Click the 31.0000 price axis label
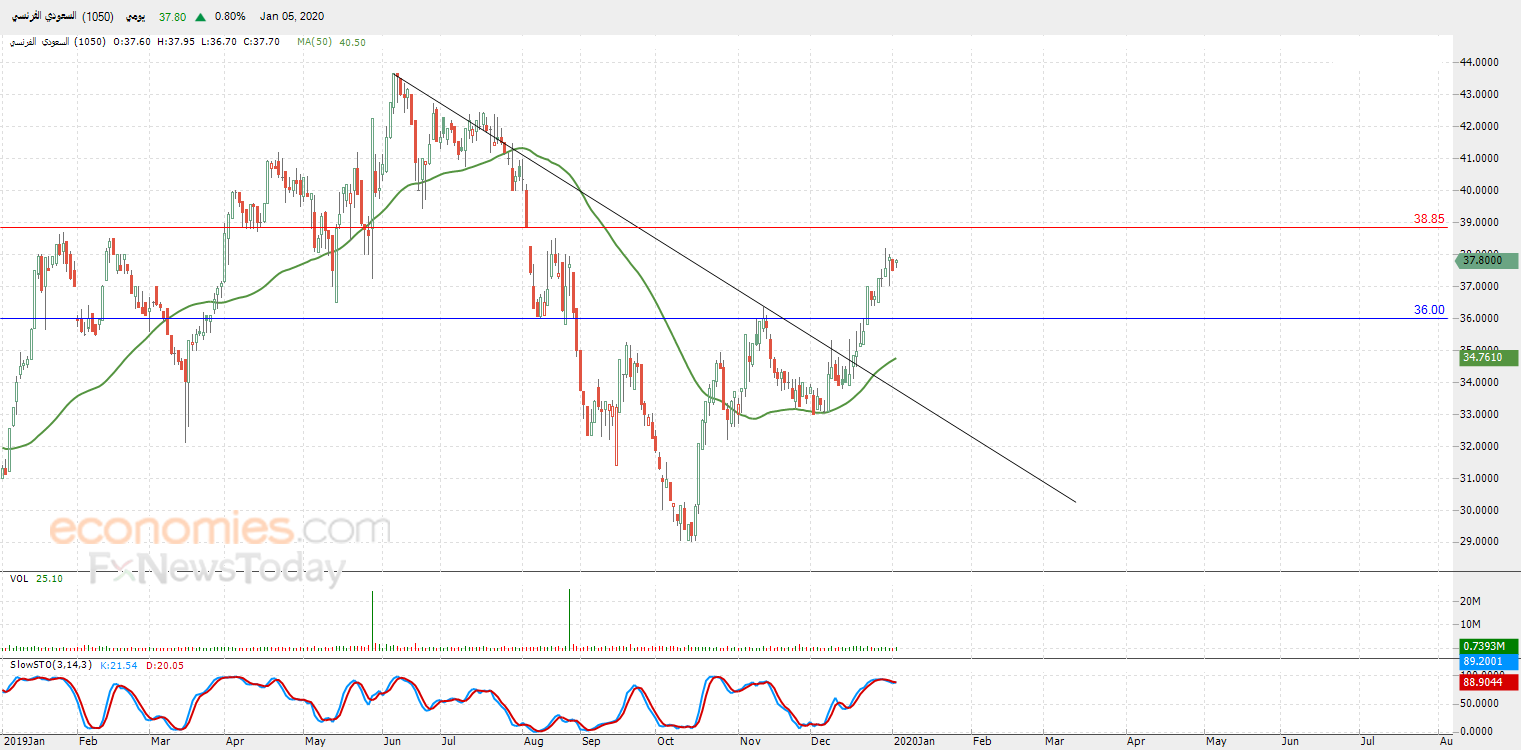1521x750 pixels. coord(1480,478)
